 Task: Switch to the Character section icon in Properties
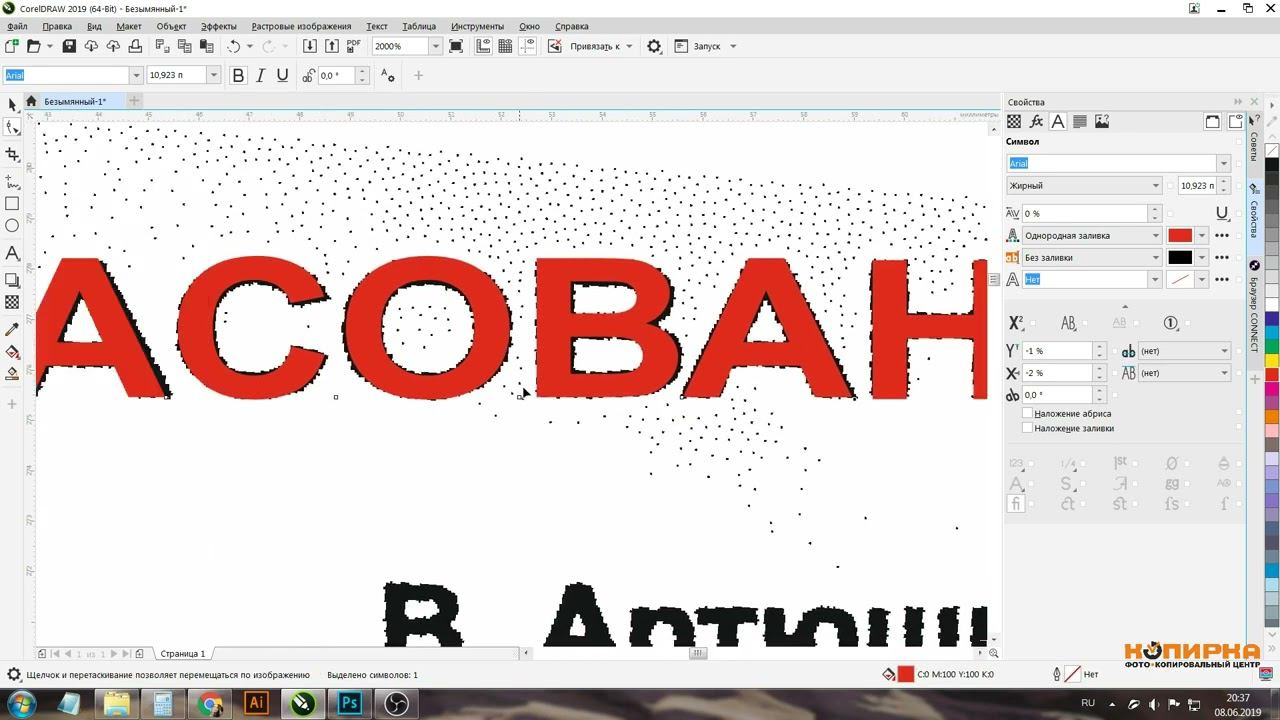point(1058,121)
